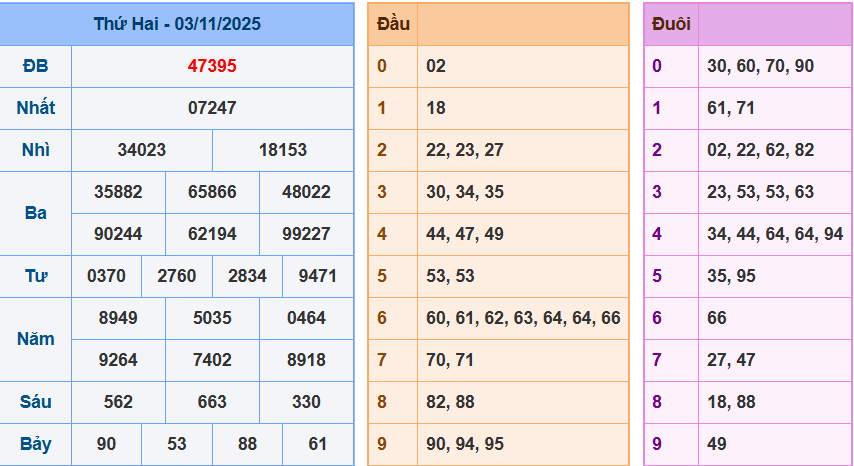Click the Nhất prize label

(35, 108)
